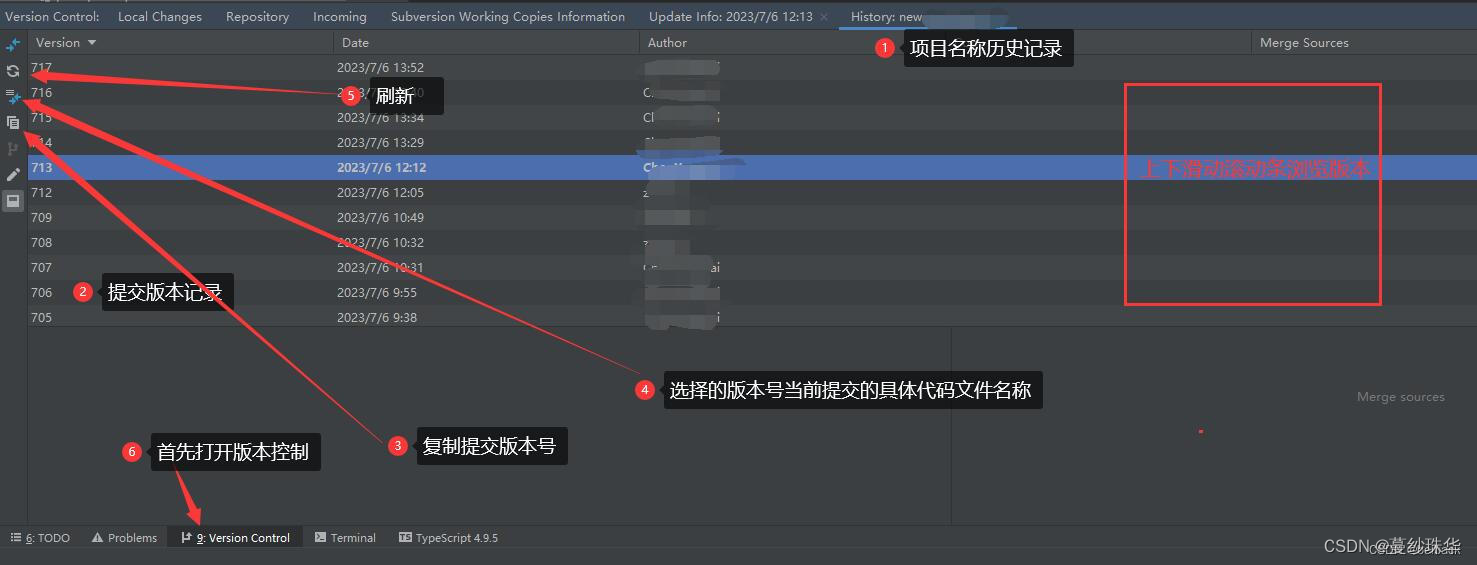Open the Problems tool window

click(125, 537)
